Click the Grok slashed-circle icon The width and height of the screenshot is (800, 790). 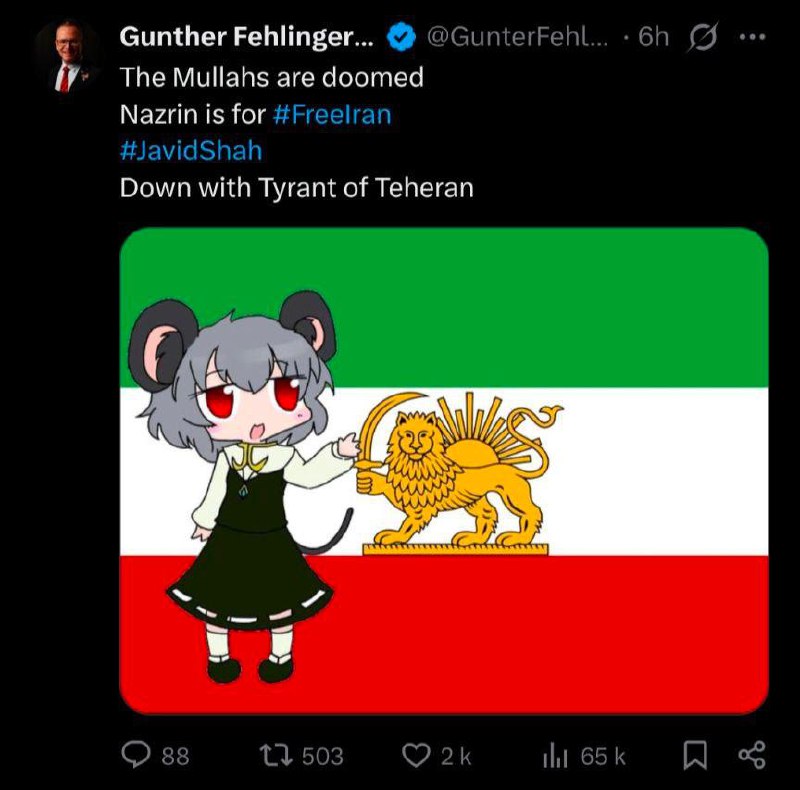703,37
